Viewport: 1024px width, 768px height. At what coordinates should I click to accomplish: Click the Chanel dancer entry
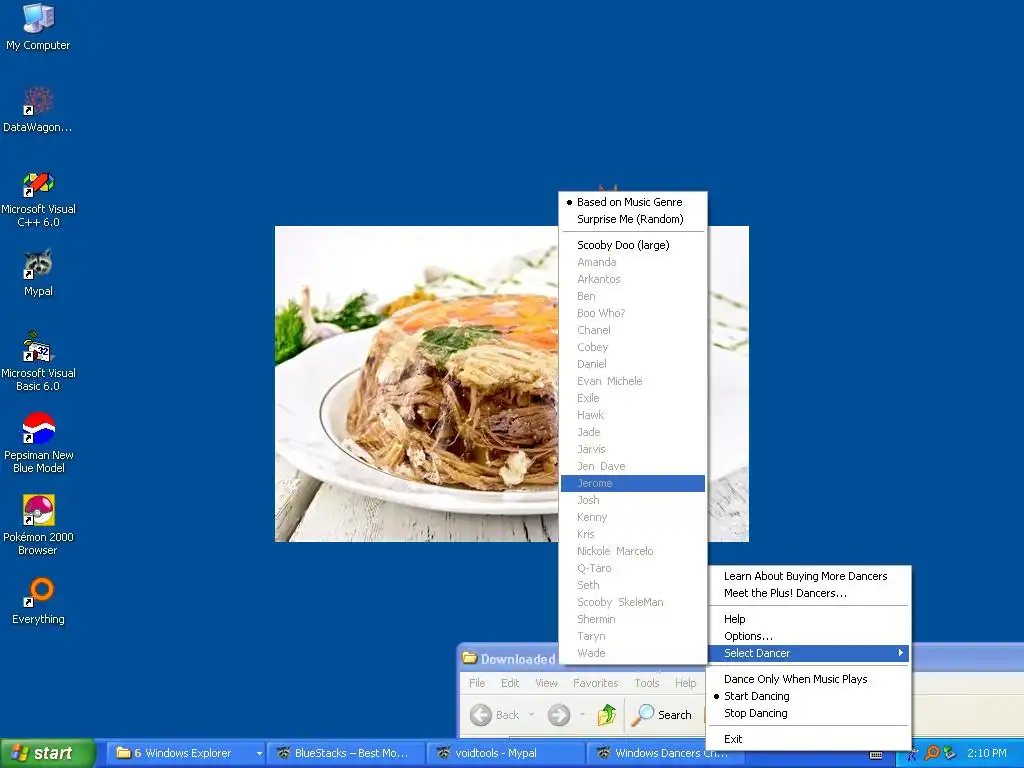coord(633,330)
